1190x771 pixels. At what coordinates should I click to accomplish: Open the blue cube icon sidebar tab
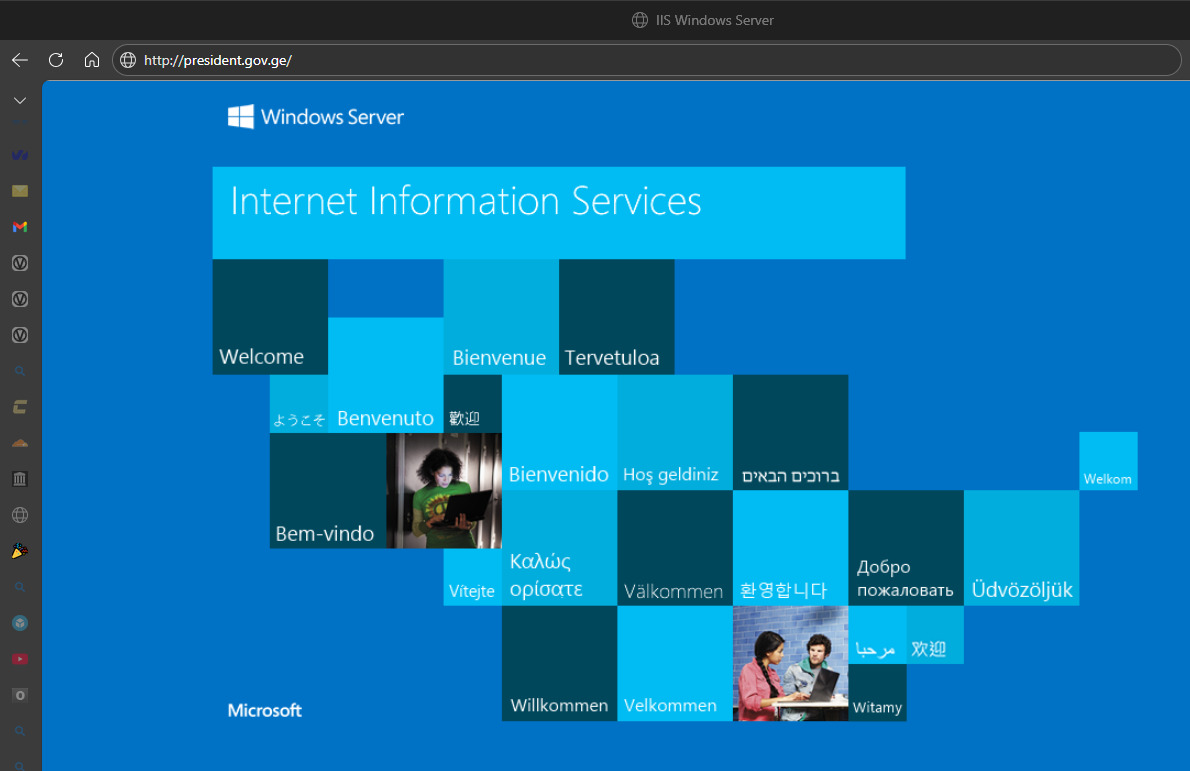point(20,623)
